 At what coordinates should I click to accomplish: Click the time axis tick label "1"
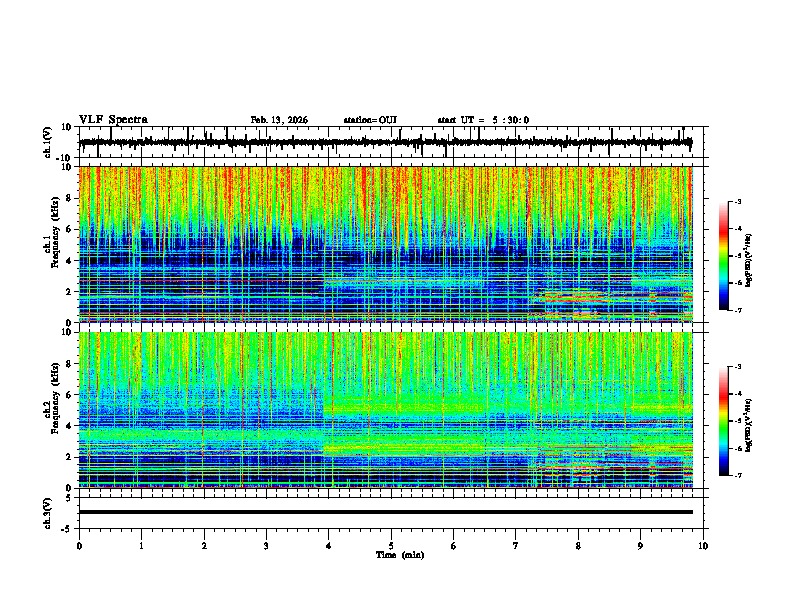[x=141, y=546]
